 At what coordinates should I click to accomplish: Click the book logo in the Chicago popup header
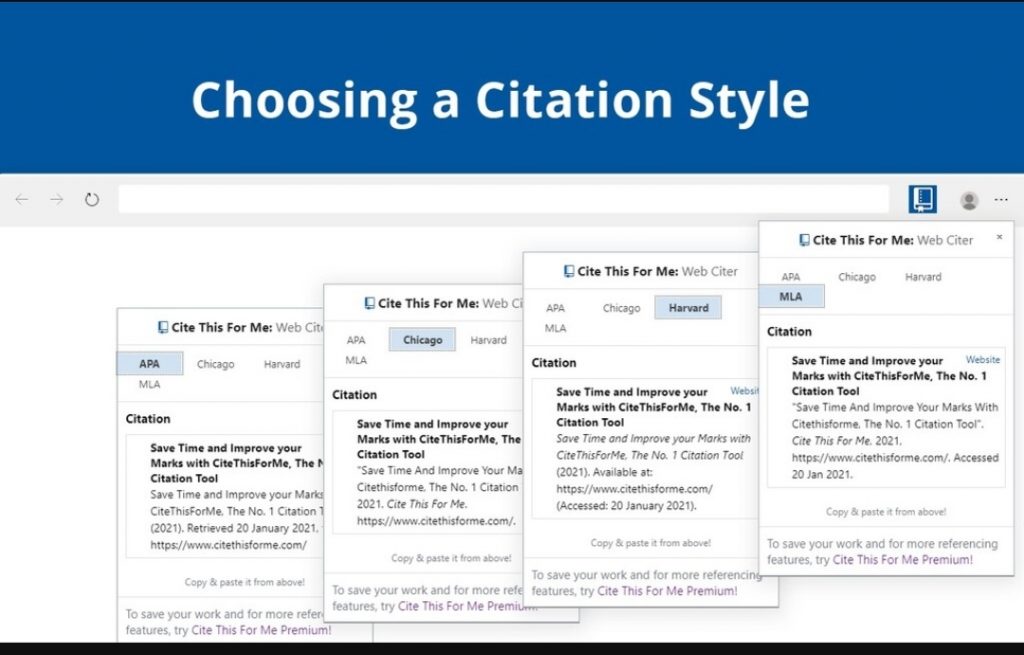pos(370,304)
